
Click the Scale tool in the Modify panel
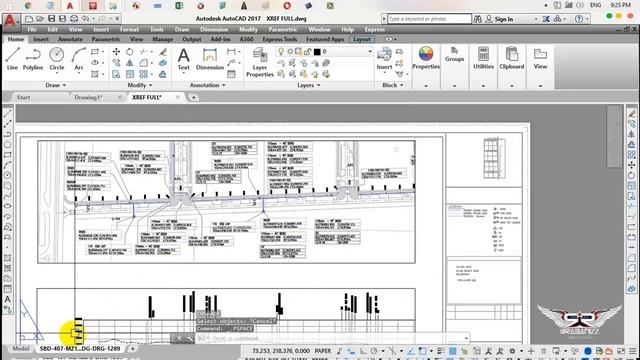129,74
